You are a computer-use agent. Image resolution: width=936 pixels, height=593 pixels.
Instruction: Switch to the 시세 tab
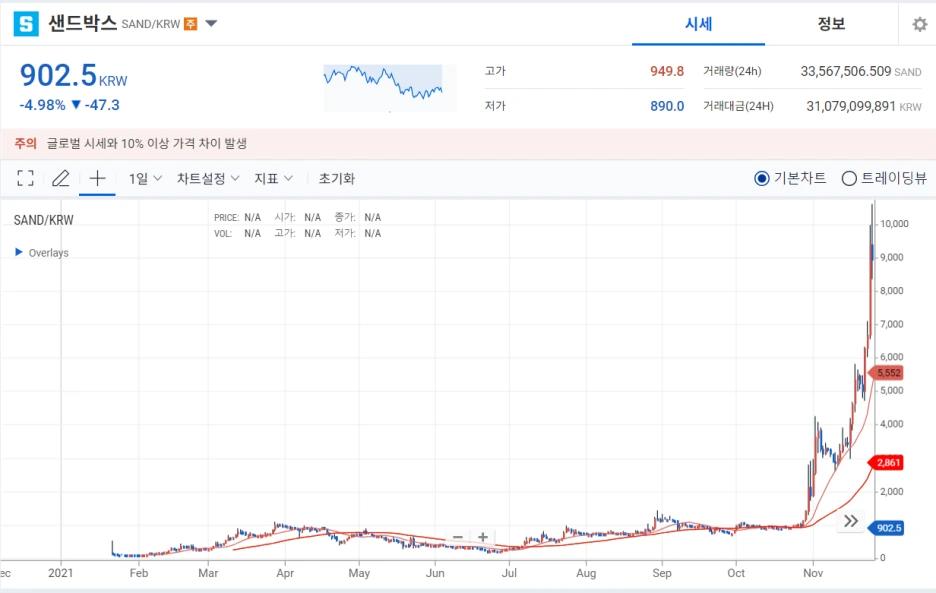[x=698, y=24]
